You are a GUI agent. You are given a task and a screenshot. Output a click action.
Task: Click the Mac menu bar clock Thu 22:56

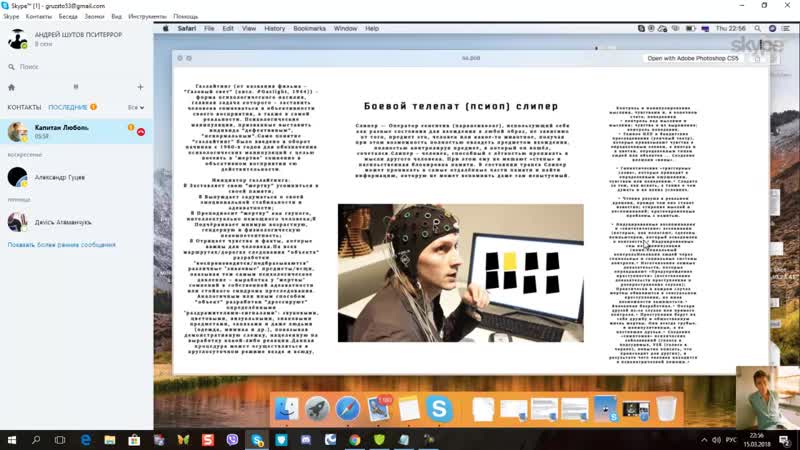coord(731,29)
